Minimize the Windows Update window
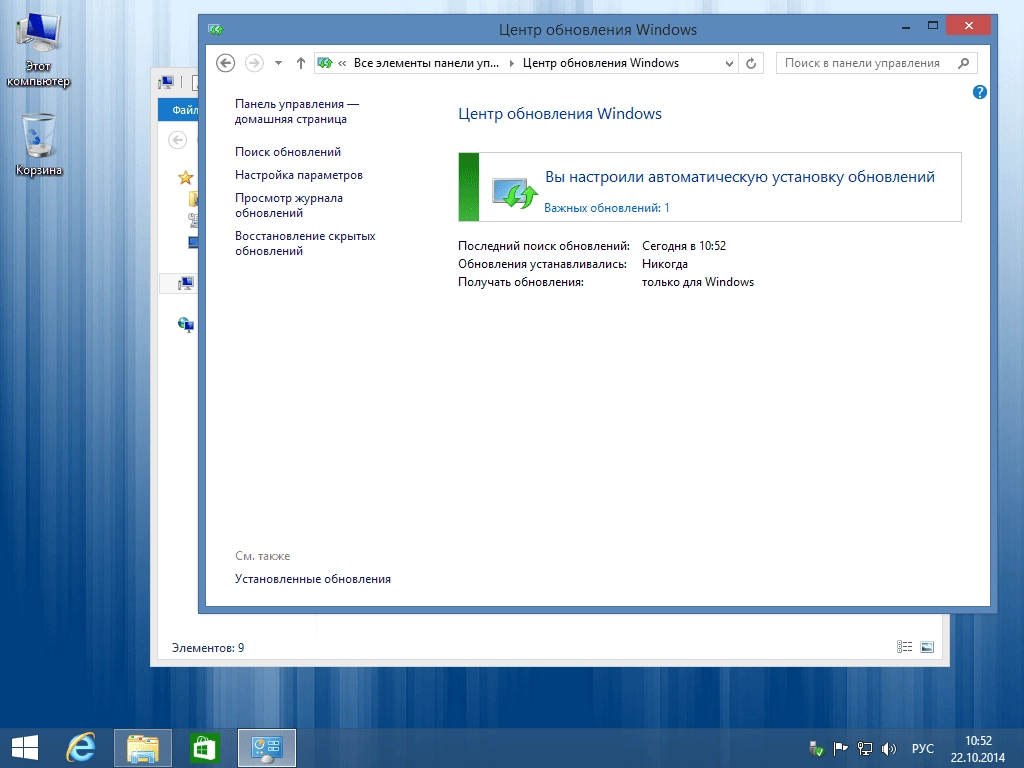Viewport: 1024px width, 768px height. pos(906,26)
